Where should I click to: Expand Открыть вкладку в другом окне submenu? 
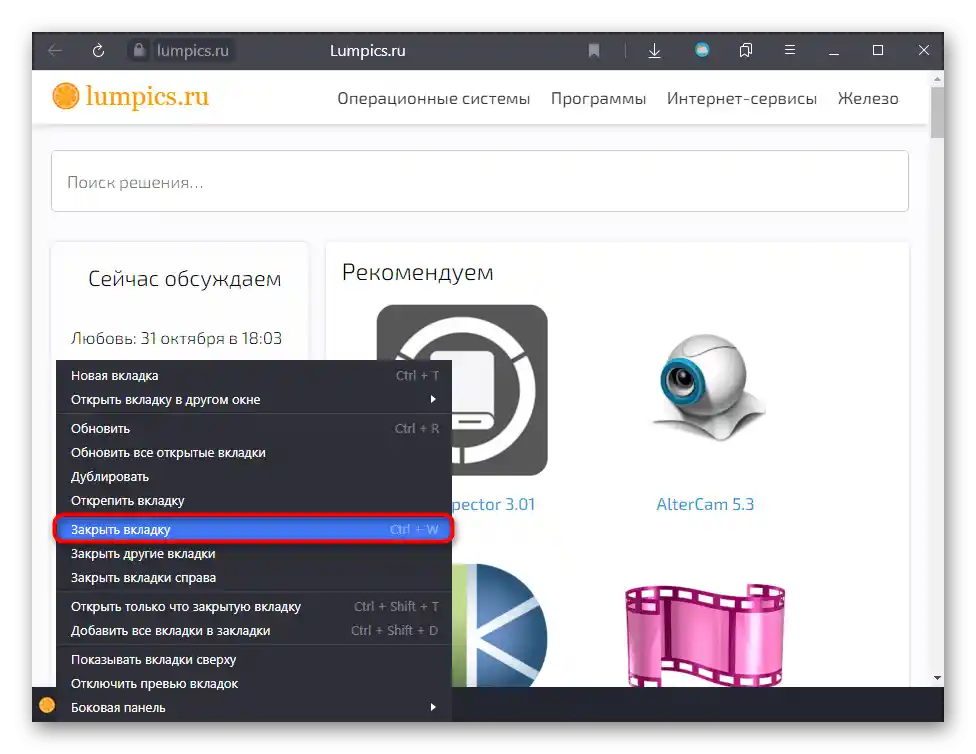click(254, 400)
